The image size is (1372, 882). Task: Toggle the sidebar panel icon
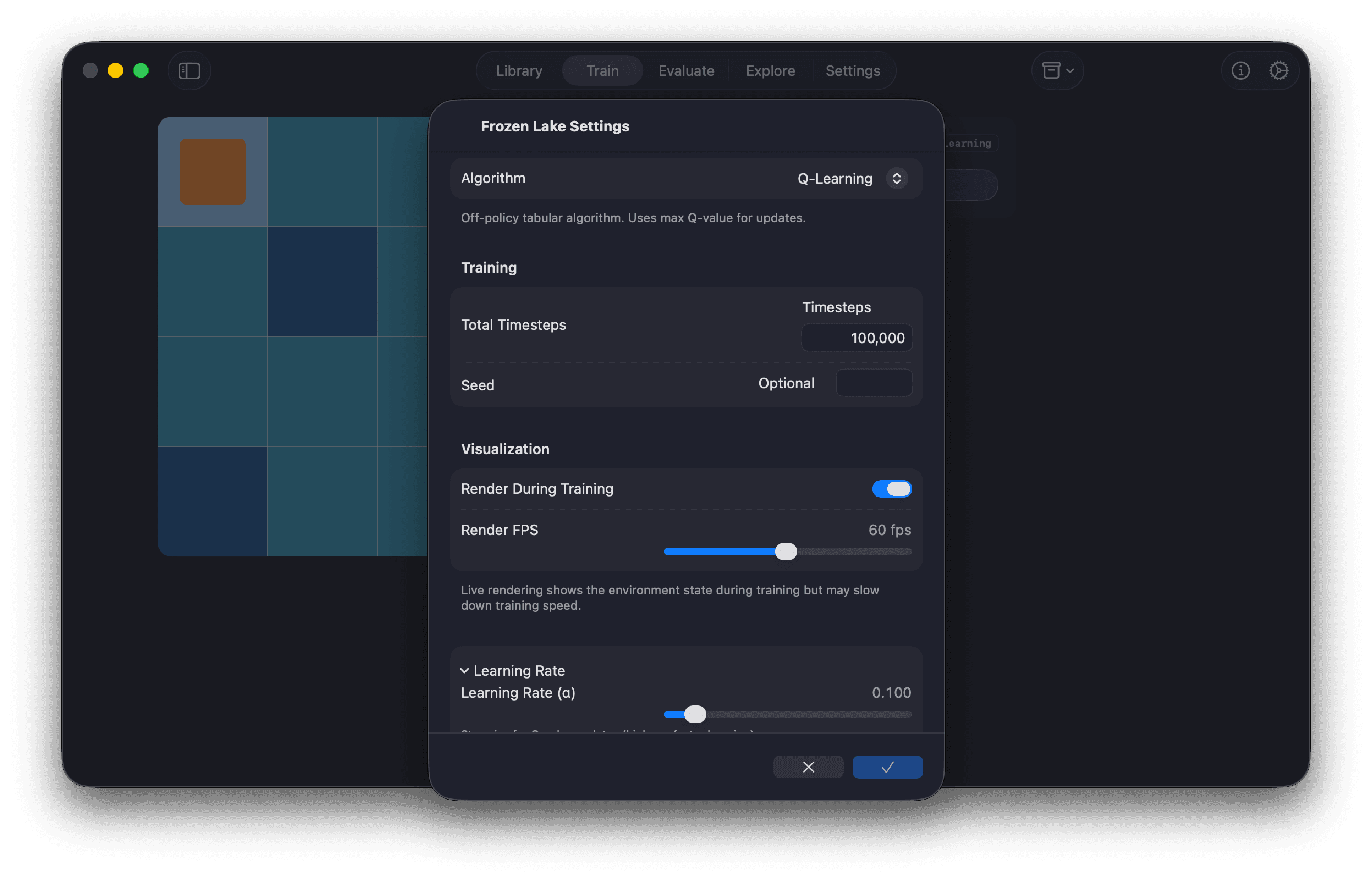[189, 70]
